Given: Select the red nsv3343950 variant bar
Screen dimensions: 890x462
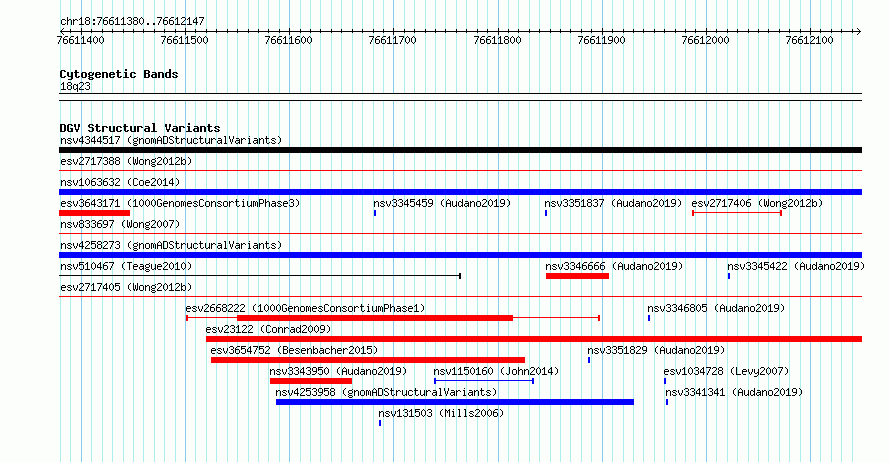Looking at the screenshot, I should 311,381.
